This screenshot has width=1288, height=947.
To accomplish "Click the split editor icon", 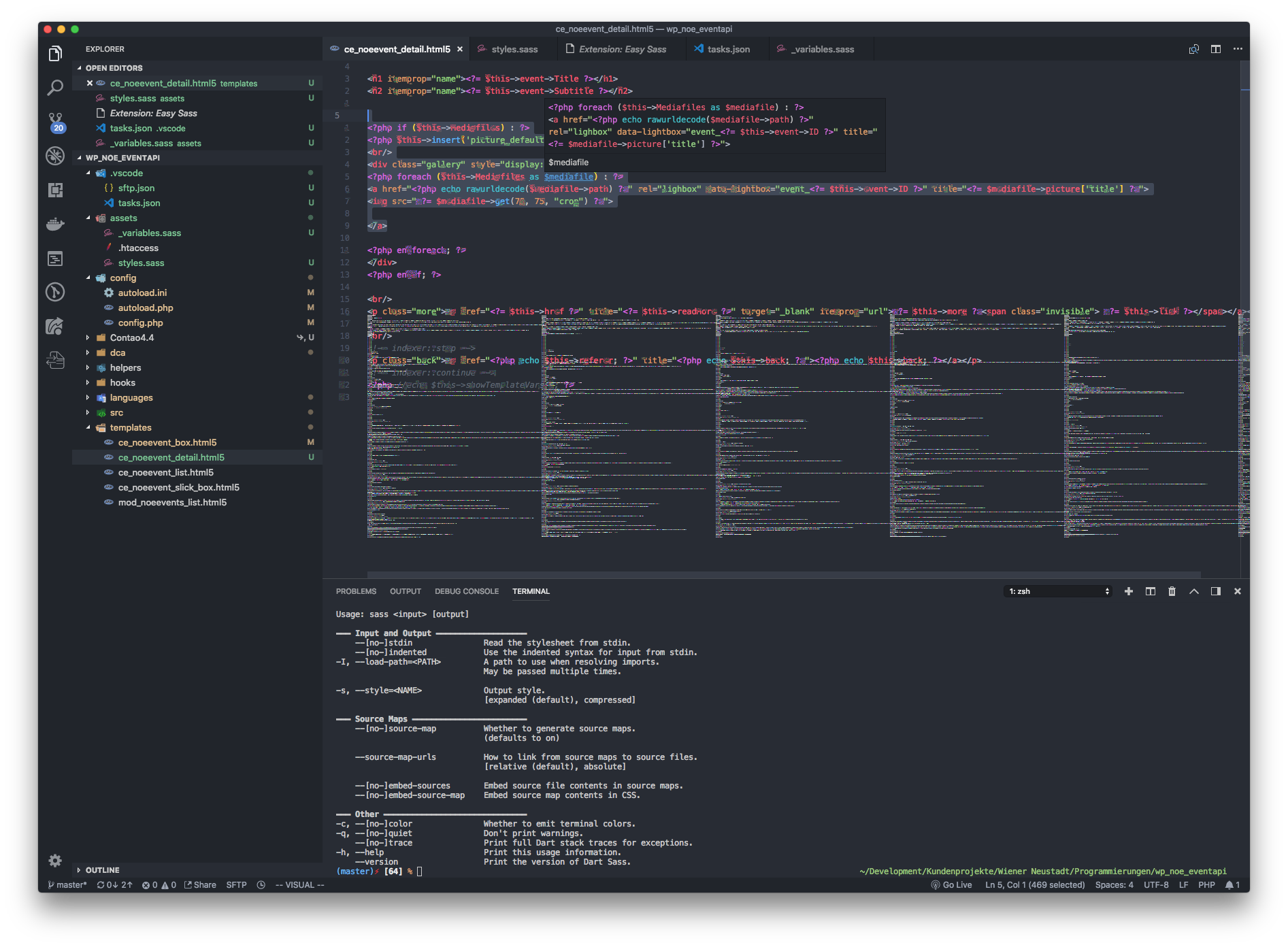I will pos(1216,49).
